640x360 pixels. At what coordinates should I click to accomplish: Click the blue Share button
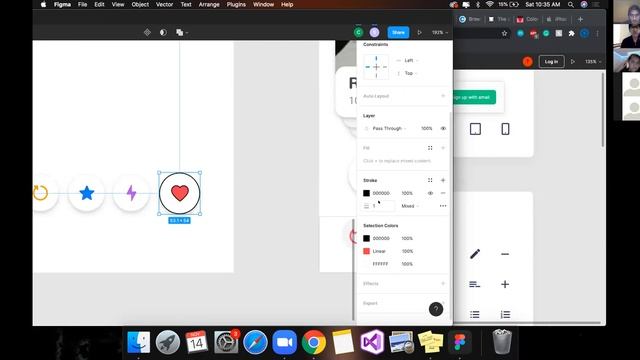click(398, 32)
